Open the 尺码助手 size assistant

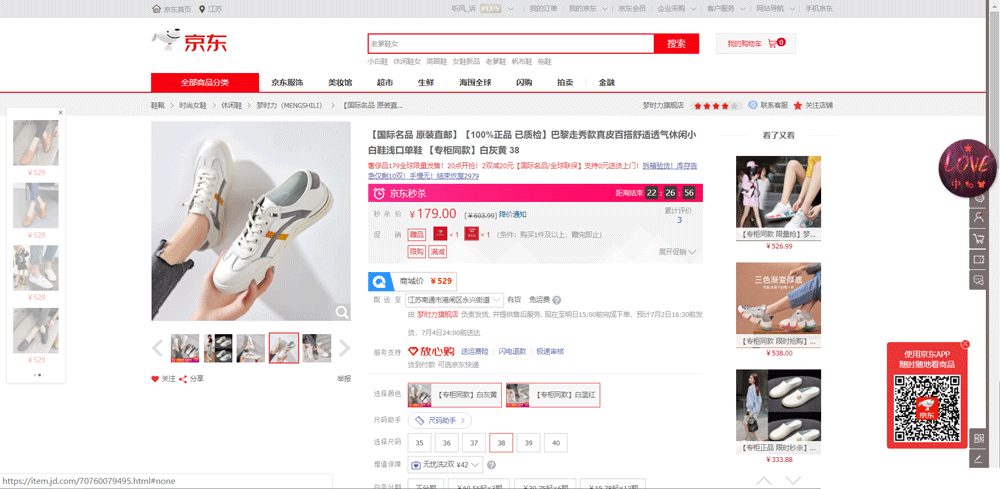(440, 420)
